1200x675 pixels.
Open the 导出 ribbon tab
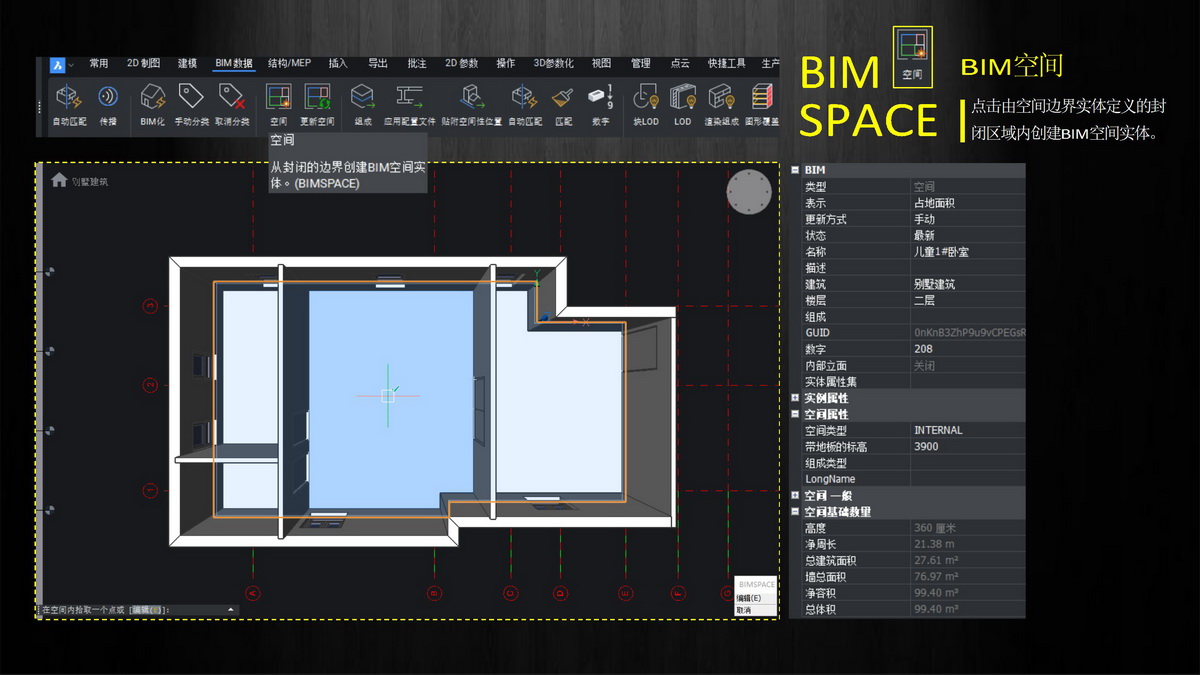378,64
